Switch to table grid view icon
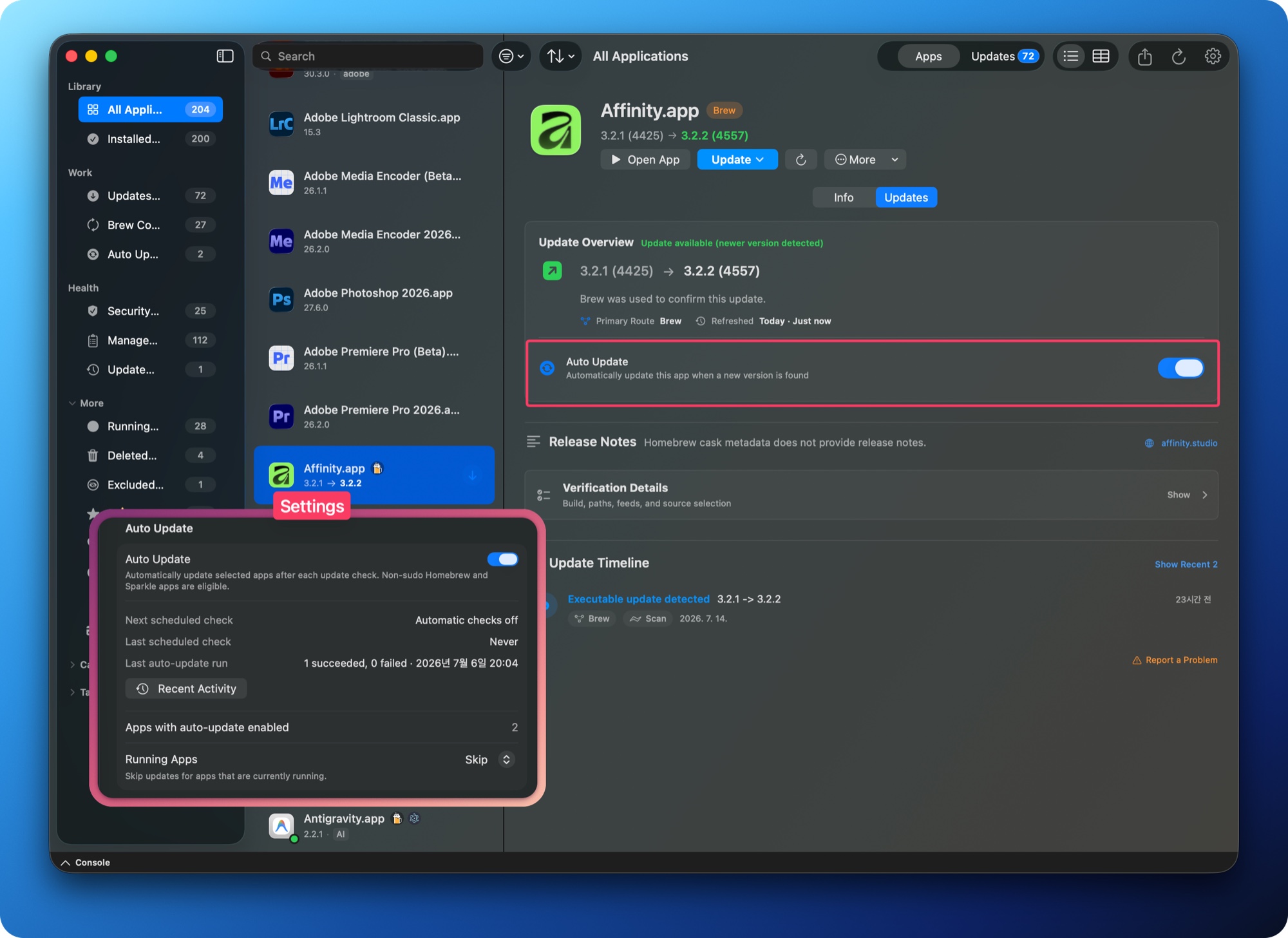Screen dimensions: 1288x938 point(1101,56)
